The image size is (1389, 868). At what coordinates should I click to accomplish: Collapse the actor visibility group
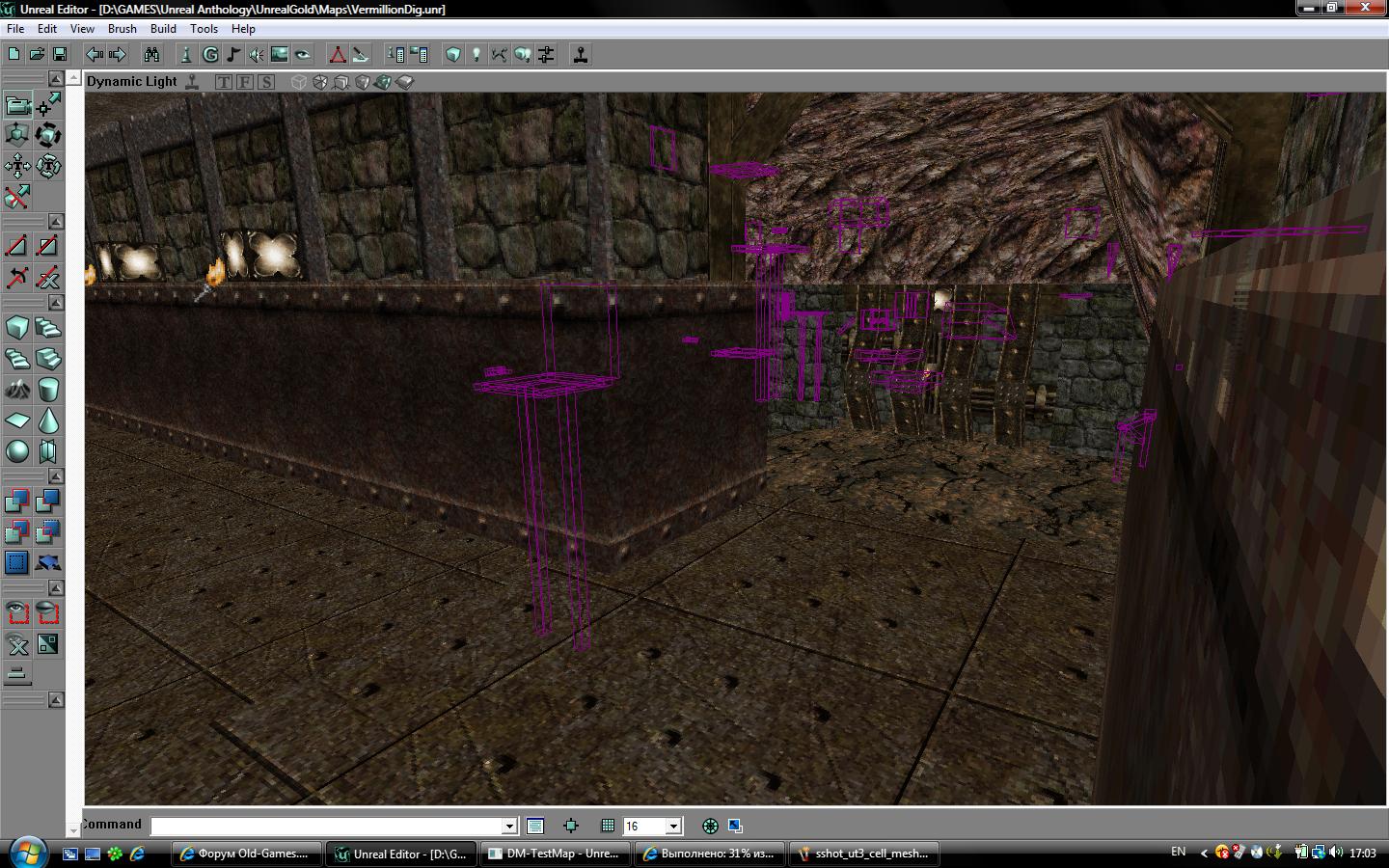pyautogui.click(x=56, y=588)
